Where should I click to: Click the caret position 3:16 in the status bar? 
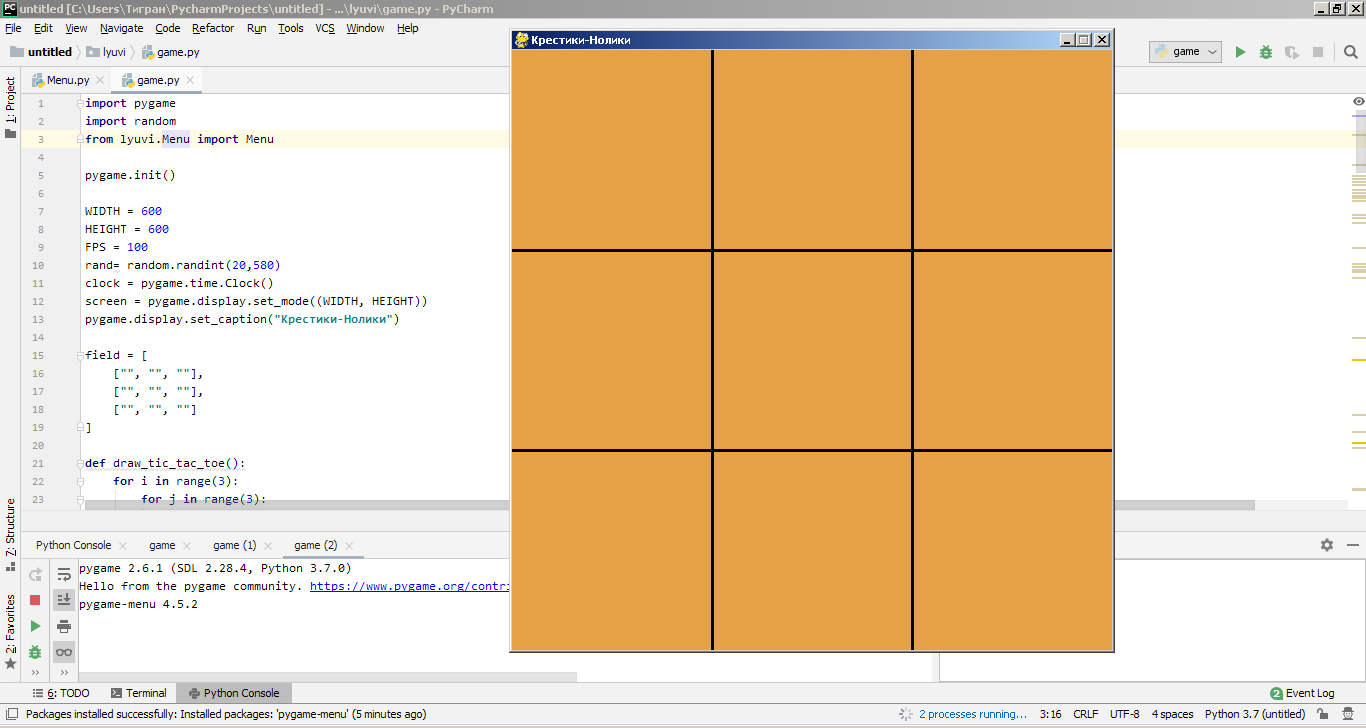1050,714
